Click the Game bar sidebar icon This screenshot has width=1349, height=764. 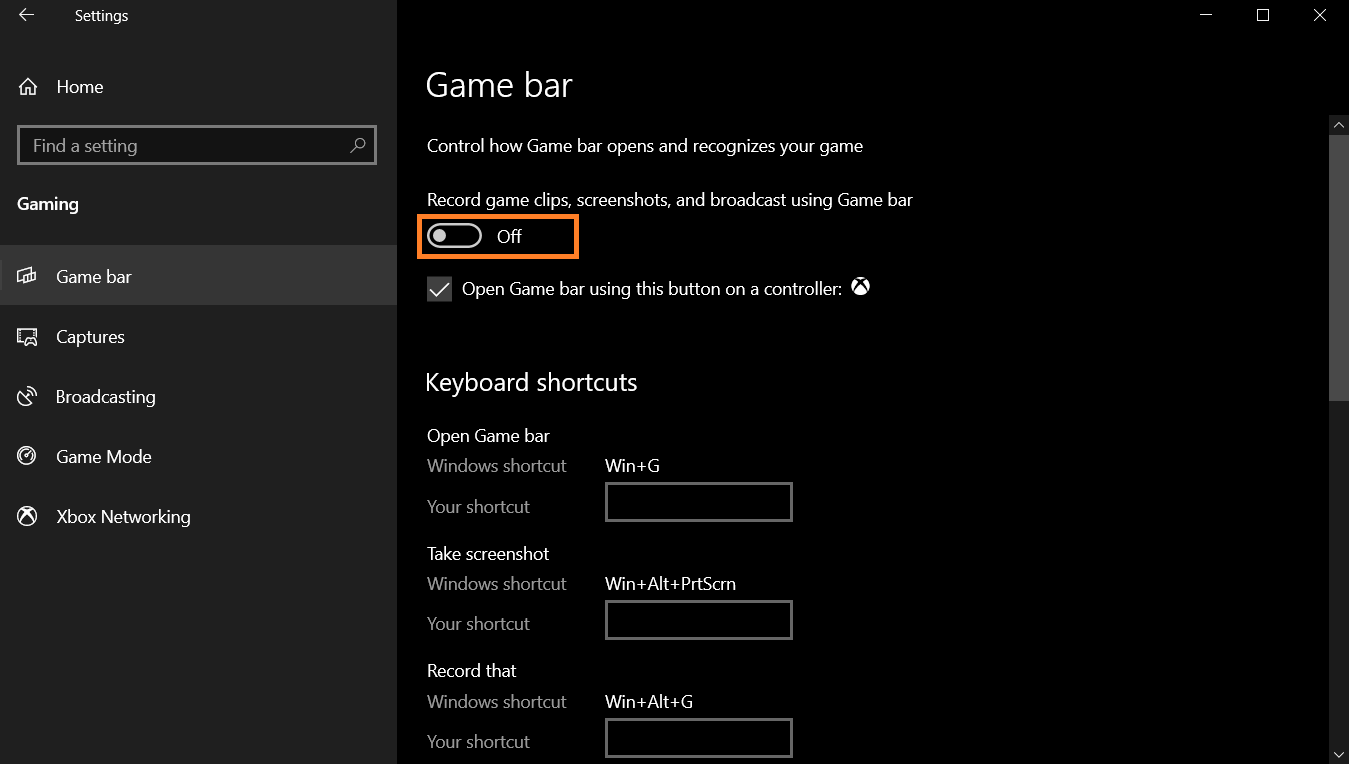[27, 276]
